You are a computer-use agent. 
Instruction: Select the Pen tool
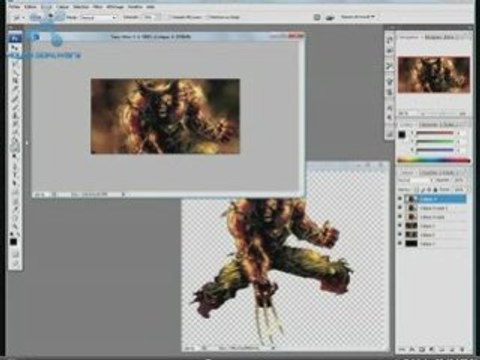click(x=15, y=166)
